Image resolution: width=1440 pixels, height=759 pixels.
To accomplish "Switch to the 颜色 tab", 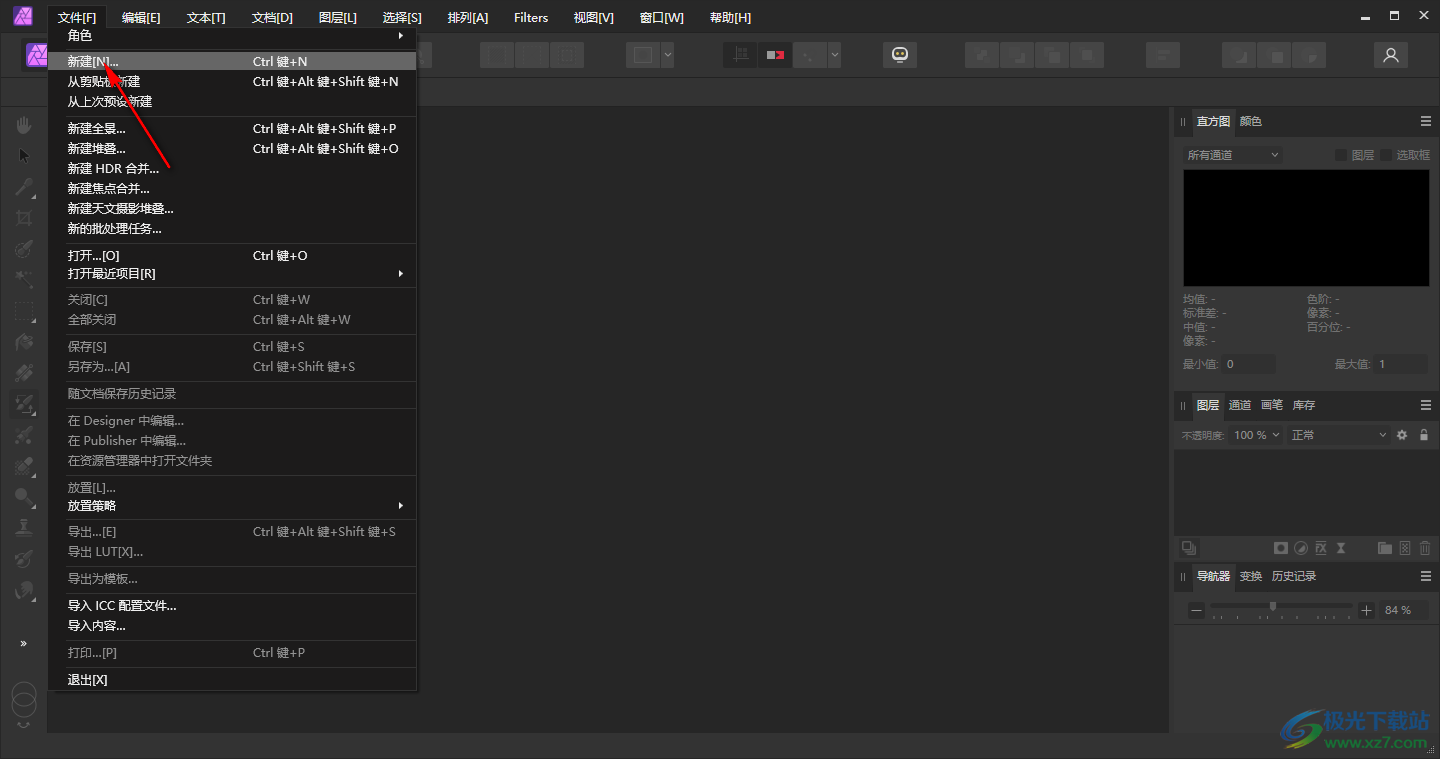I will point(1251,121).
